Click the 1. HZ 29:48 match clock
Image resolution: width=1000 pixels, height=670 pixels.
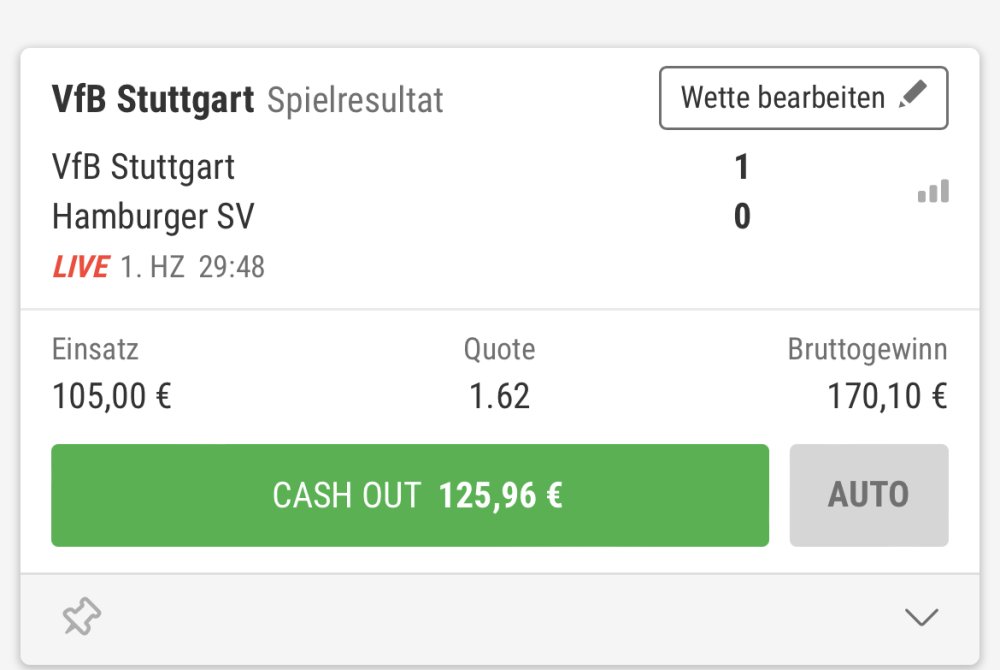pyautogui.click(x=193, y=268)
